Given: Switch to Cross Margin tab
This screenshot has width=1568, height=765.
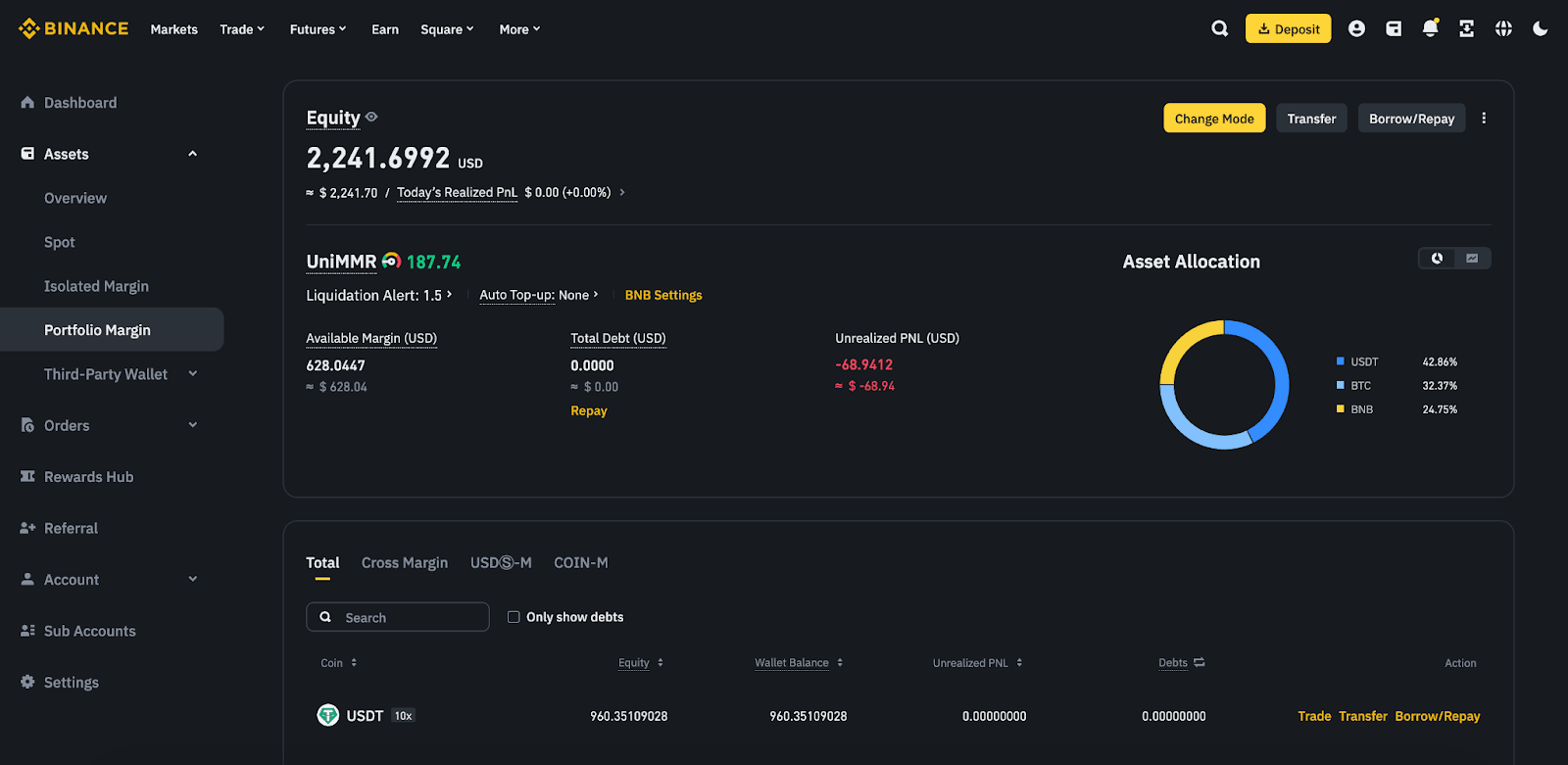Looking at the screenshot, I should click(x=404, y=562).
